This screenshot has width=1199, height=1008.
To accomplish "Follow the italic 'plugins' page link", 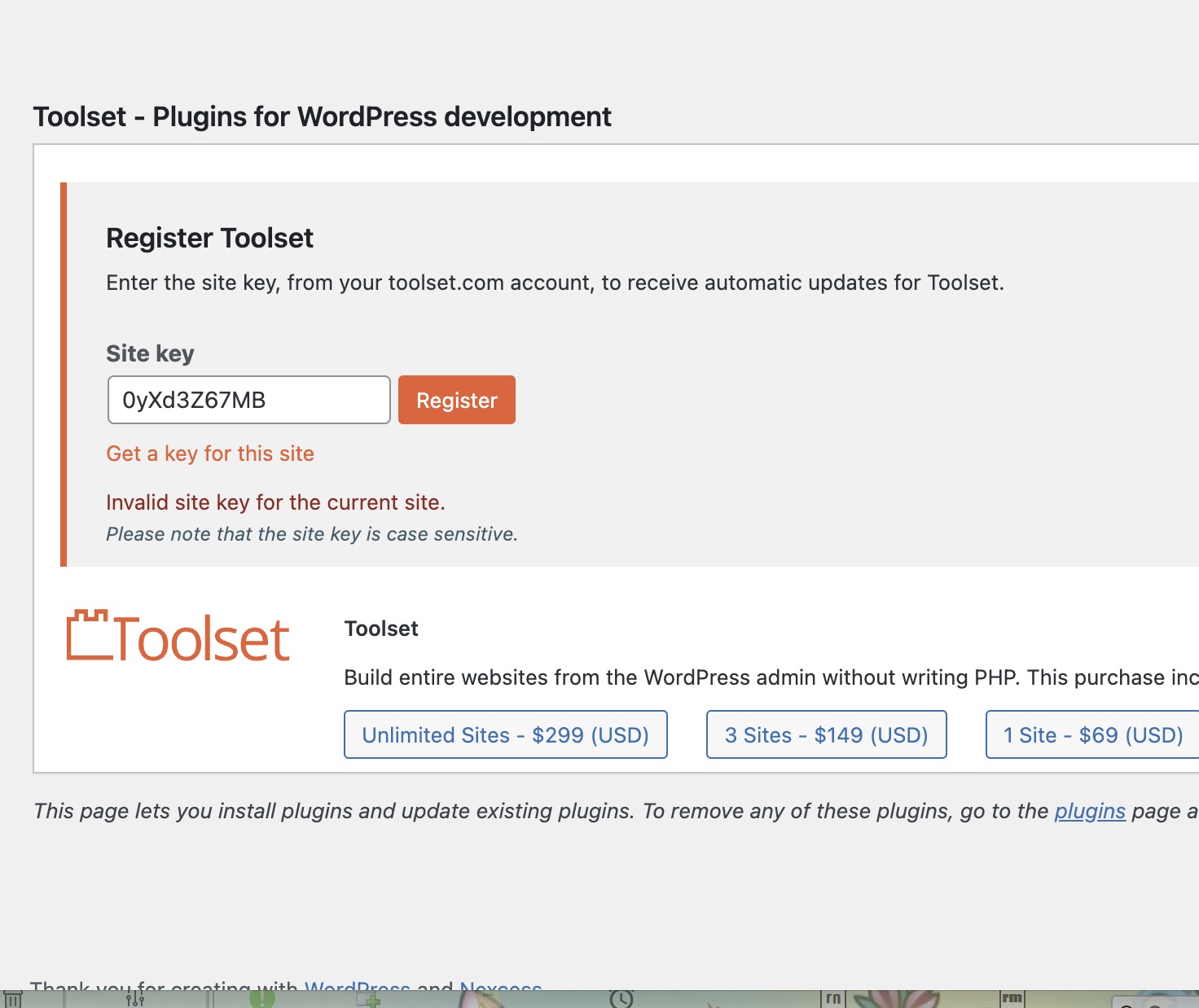I will pyautogui.click(x=1090, y=811).
